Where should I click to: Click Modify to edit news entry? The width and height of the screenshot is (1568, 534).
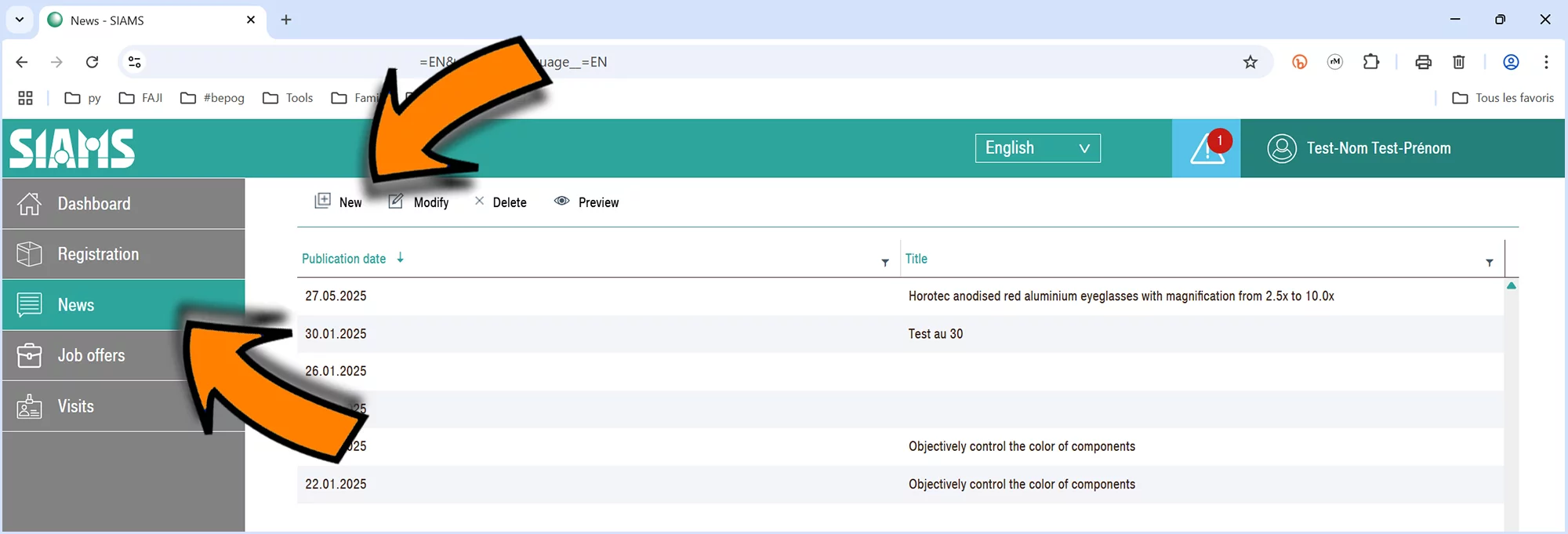(x=420, y=202)
